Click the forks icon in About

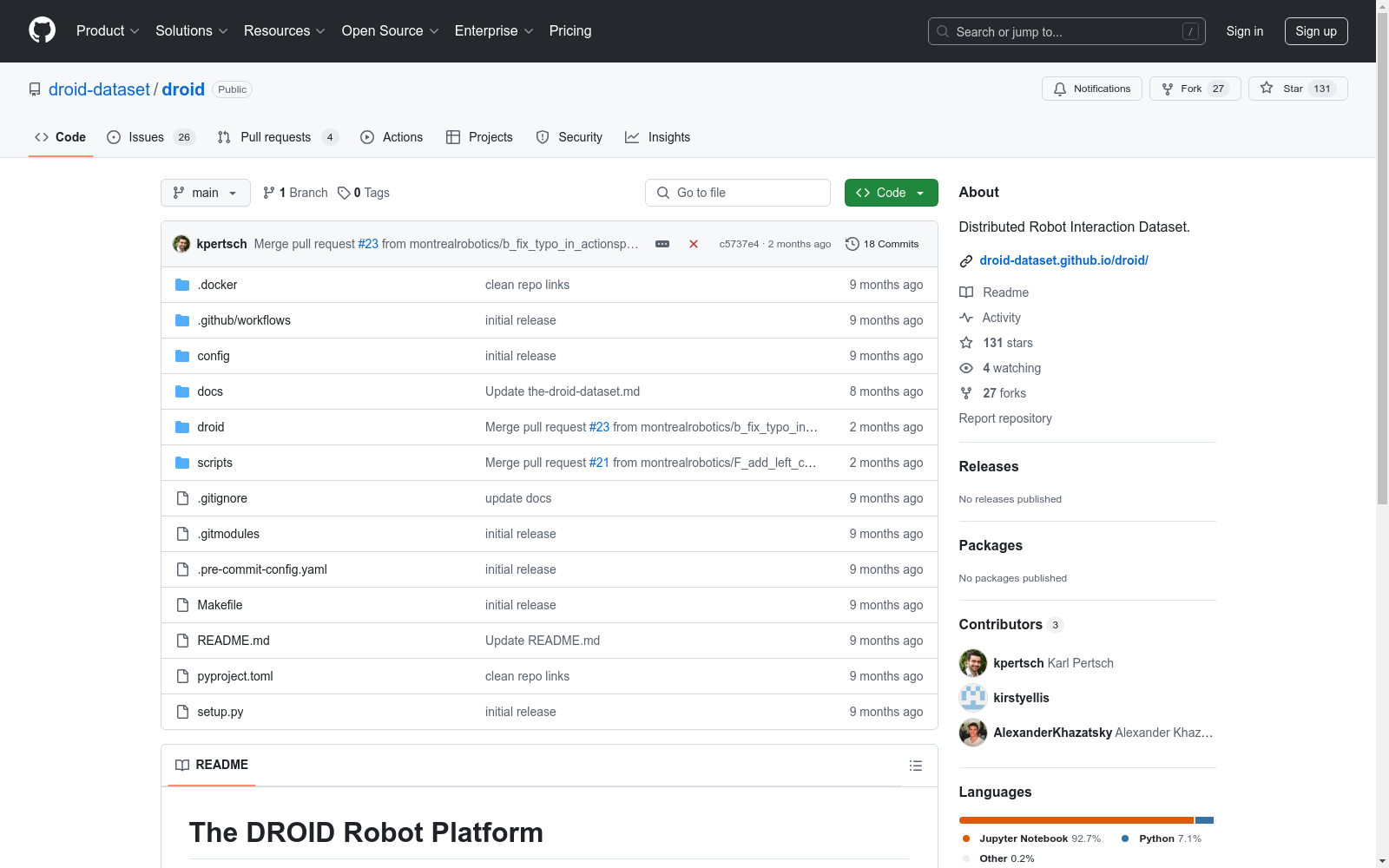[966, 393]
